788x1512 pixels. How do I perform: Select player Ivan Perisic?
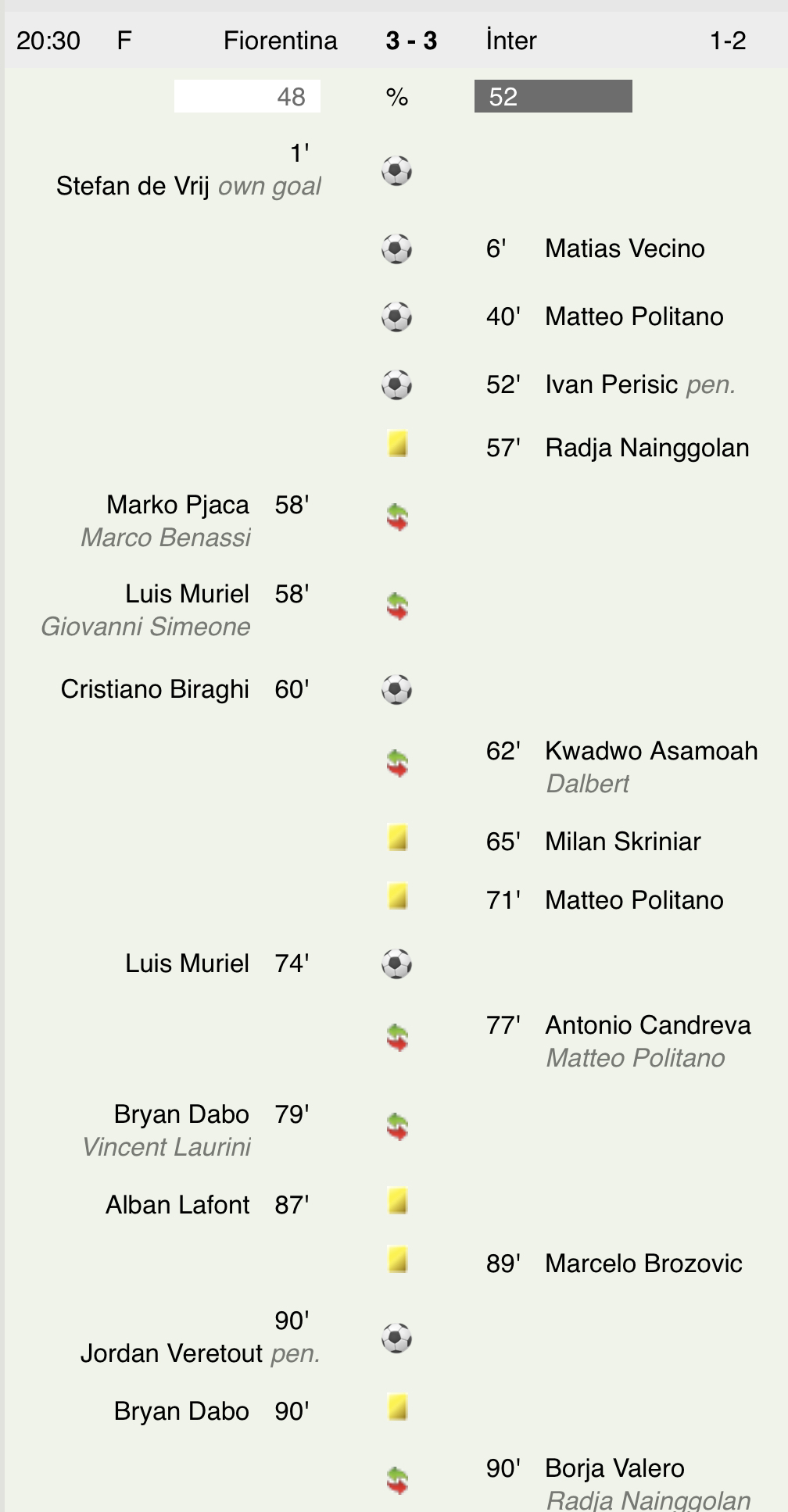point(611,384)
